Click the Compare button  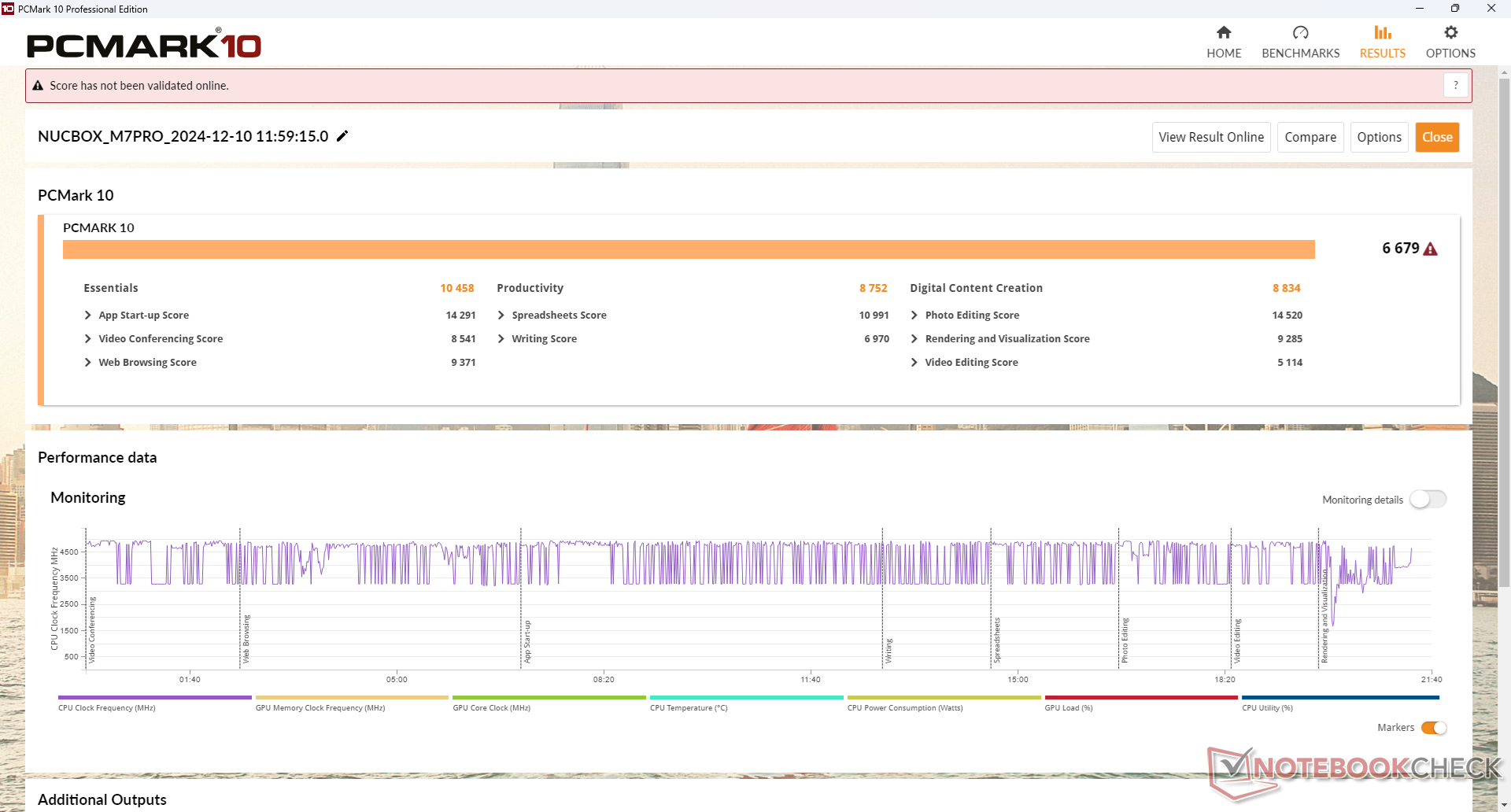[1310, 137]
